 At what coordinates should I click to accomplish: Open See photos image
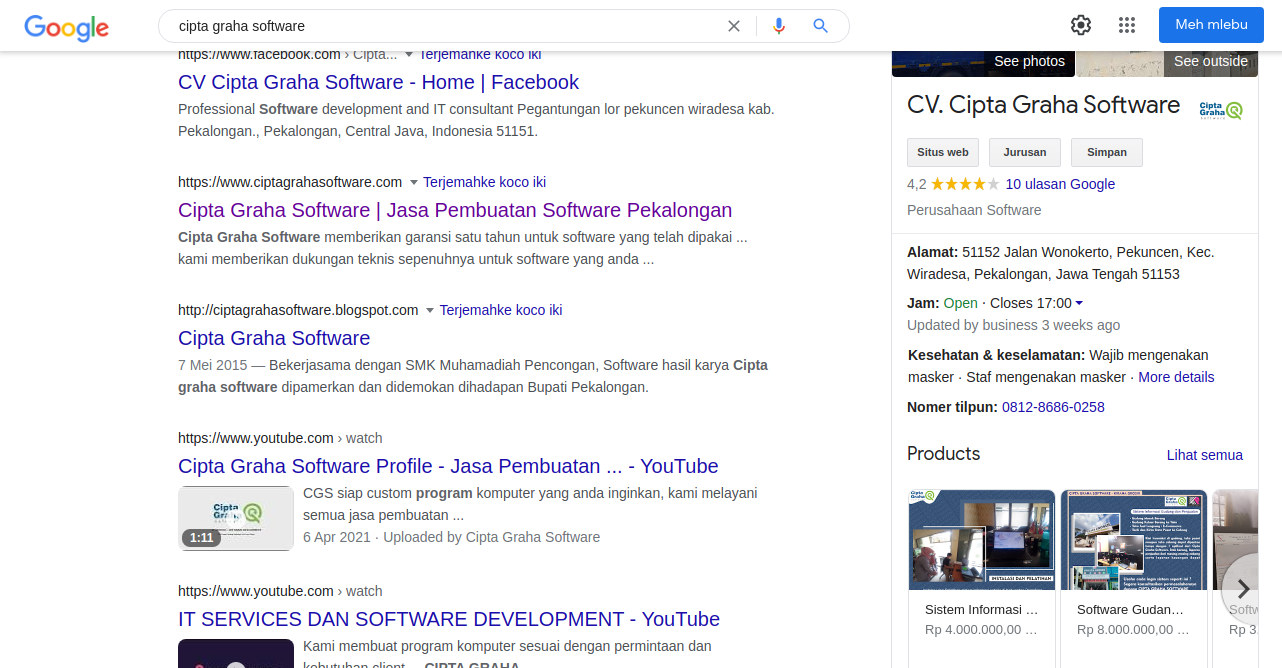pos(983,63)
